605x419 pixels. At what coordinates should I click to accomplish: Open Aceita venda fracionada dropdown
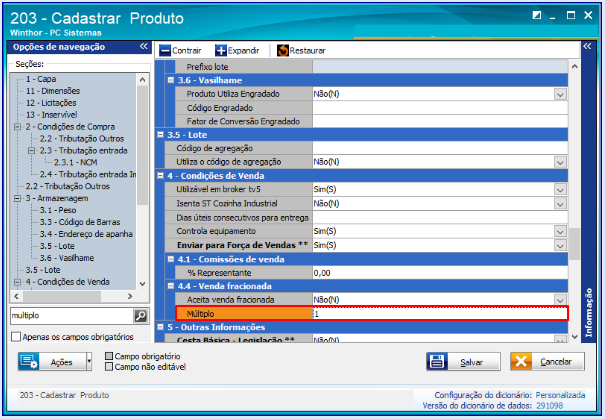tap(560, 300)
